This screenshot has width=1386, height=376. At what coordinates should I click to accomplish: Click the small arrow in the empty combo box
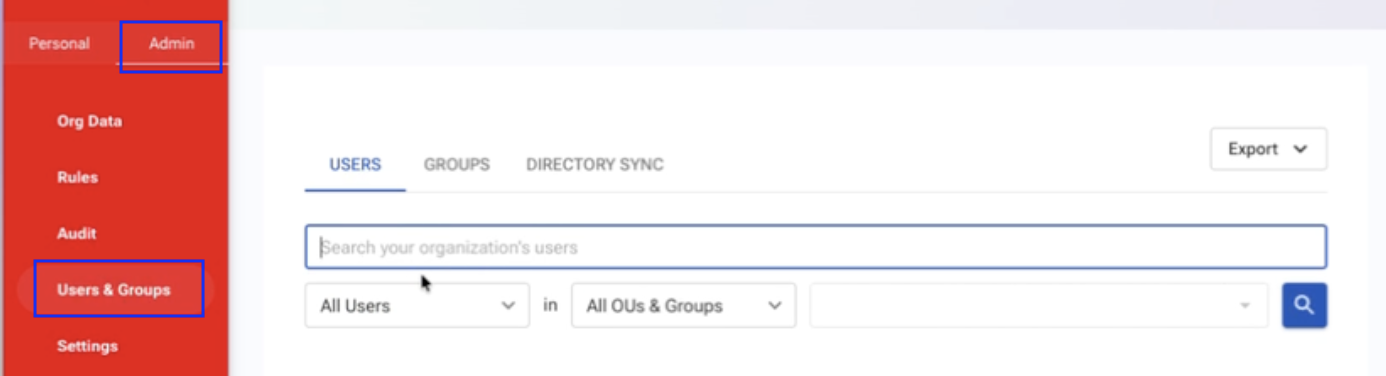click(1245, 306)
